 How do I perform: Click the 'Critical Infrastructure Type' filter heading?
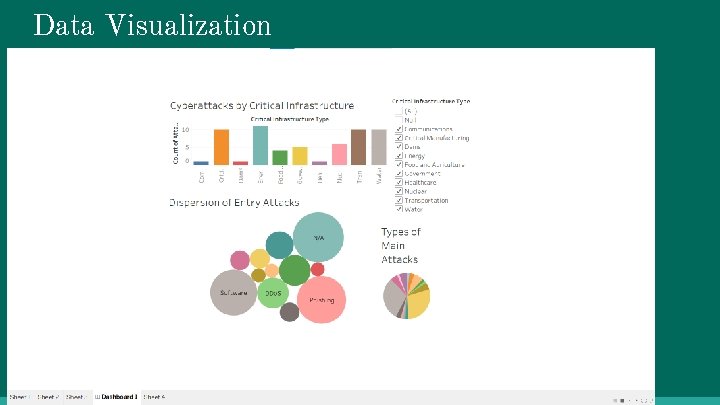point(431,101)
